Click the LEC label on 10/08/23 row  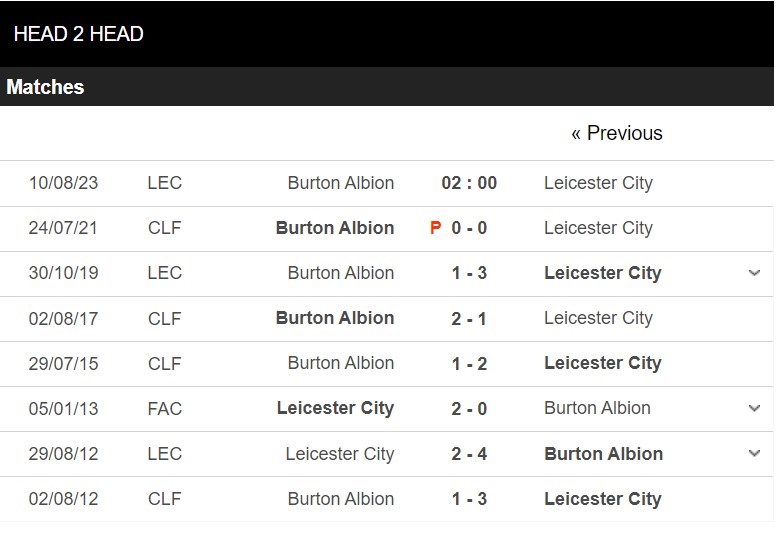pos(165,183)
